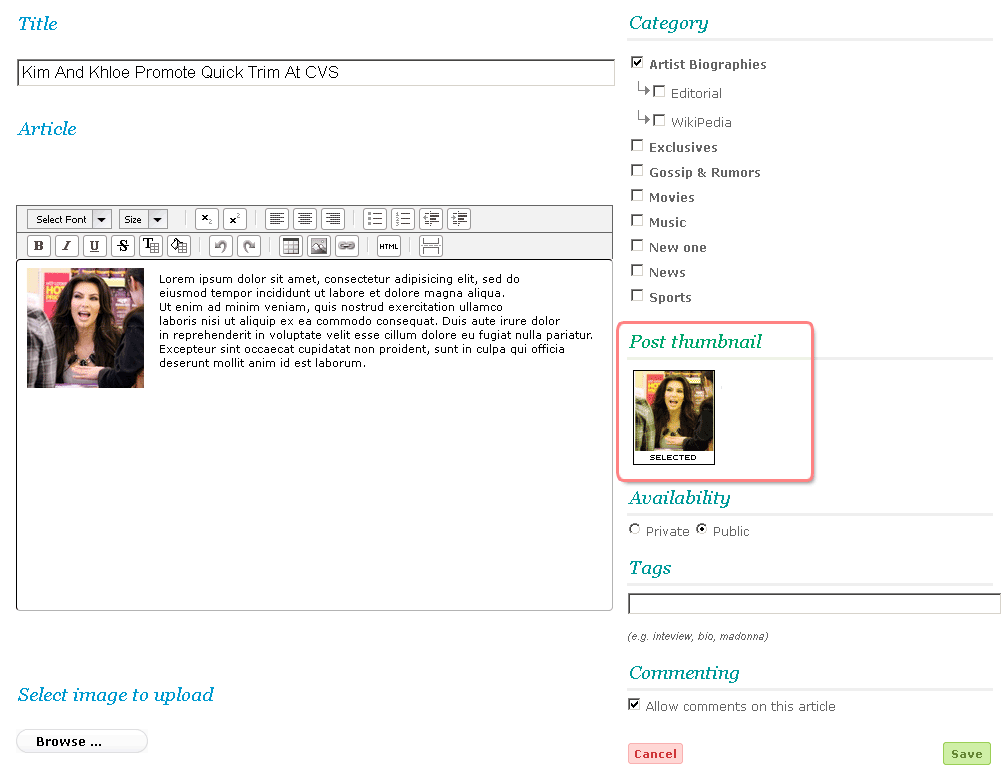
Task: Click Browse to upload an image
Action: click(82, 741)
